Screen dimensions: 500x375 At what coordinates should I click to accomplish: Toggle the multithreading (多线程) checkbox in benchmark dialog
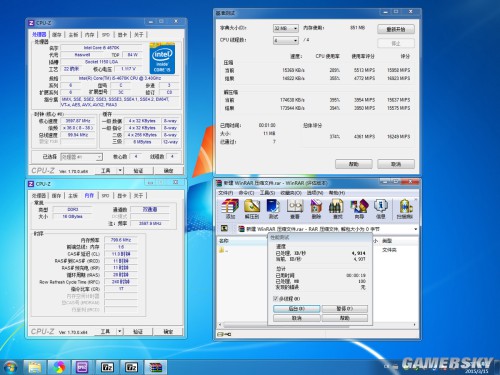pyautogui.click(x=276, y=298)
